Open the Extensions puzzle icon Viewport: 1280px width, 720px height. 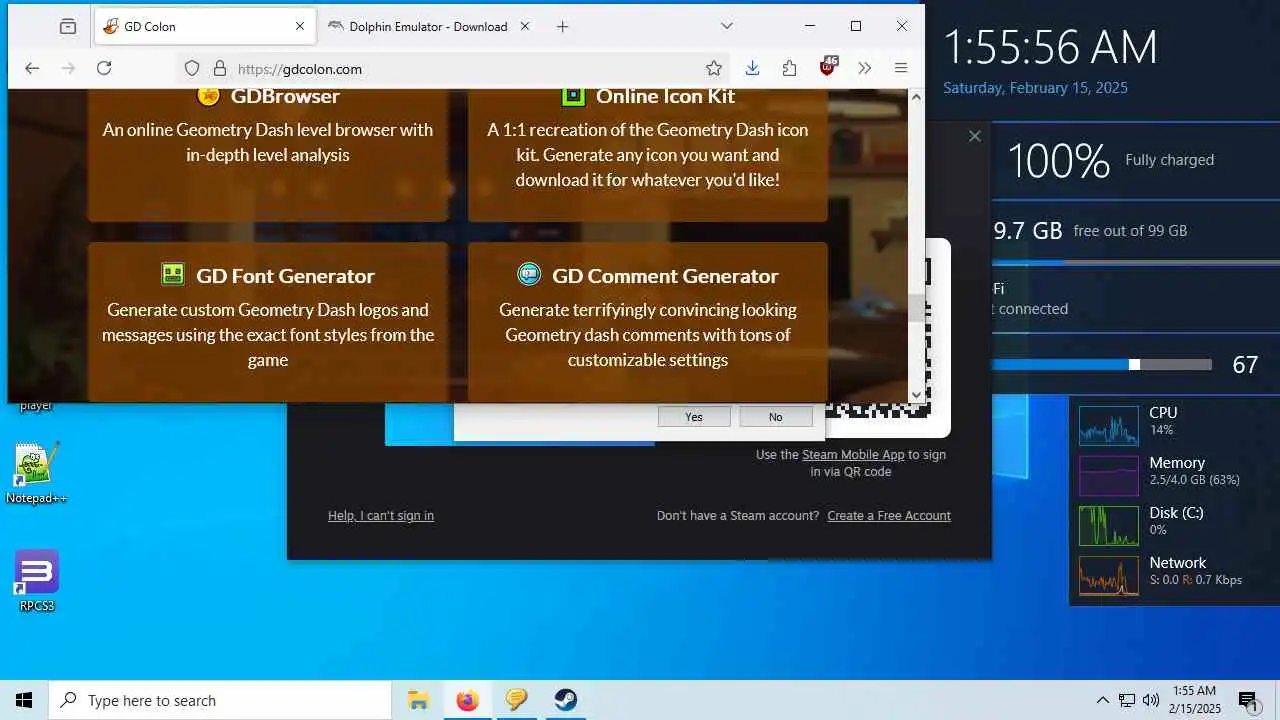[790, 68]
